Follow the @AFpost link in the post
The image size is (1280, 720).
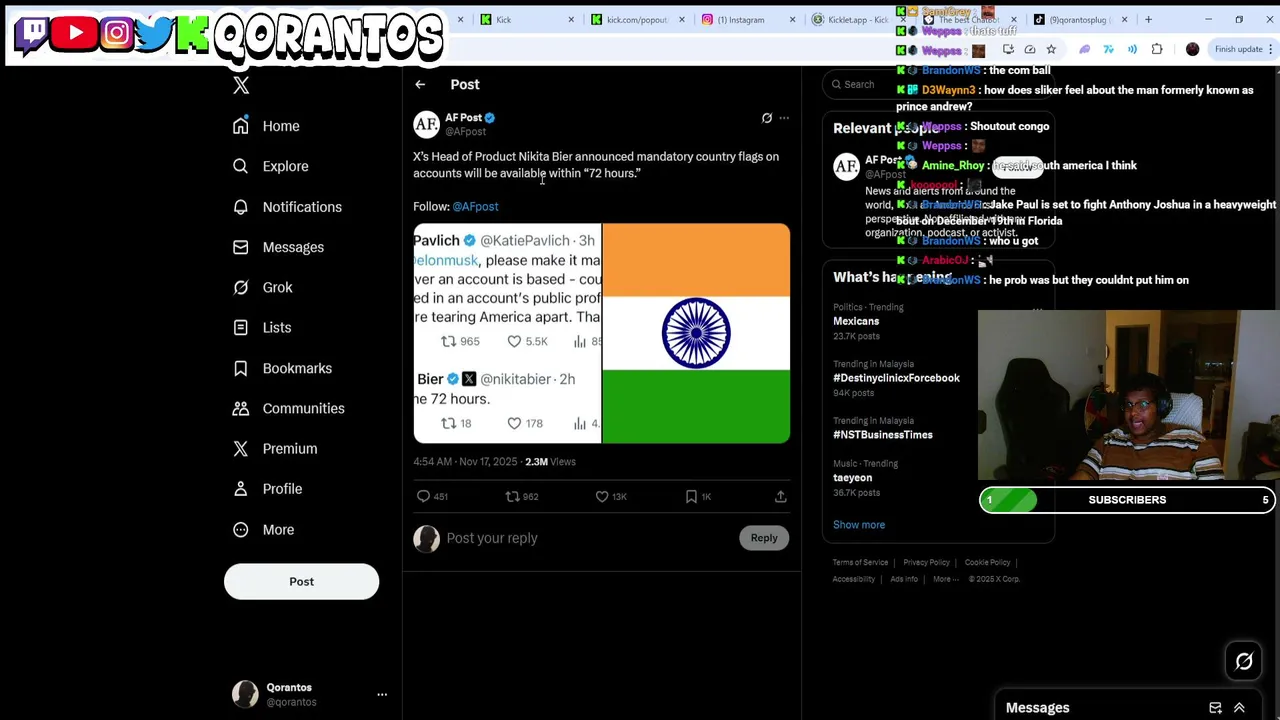475,206
